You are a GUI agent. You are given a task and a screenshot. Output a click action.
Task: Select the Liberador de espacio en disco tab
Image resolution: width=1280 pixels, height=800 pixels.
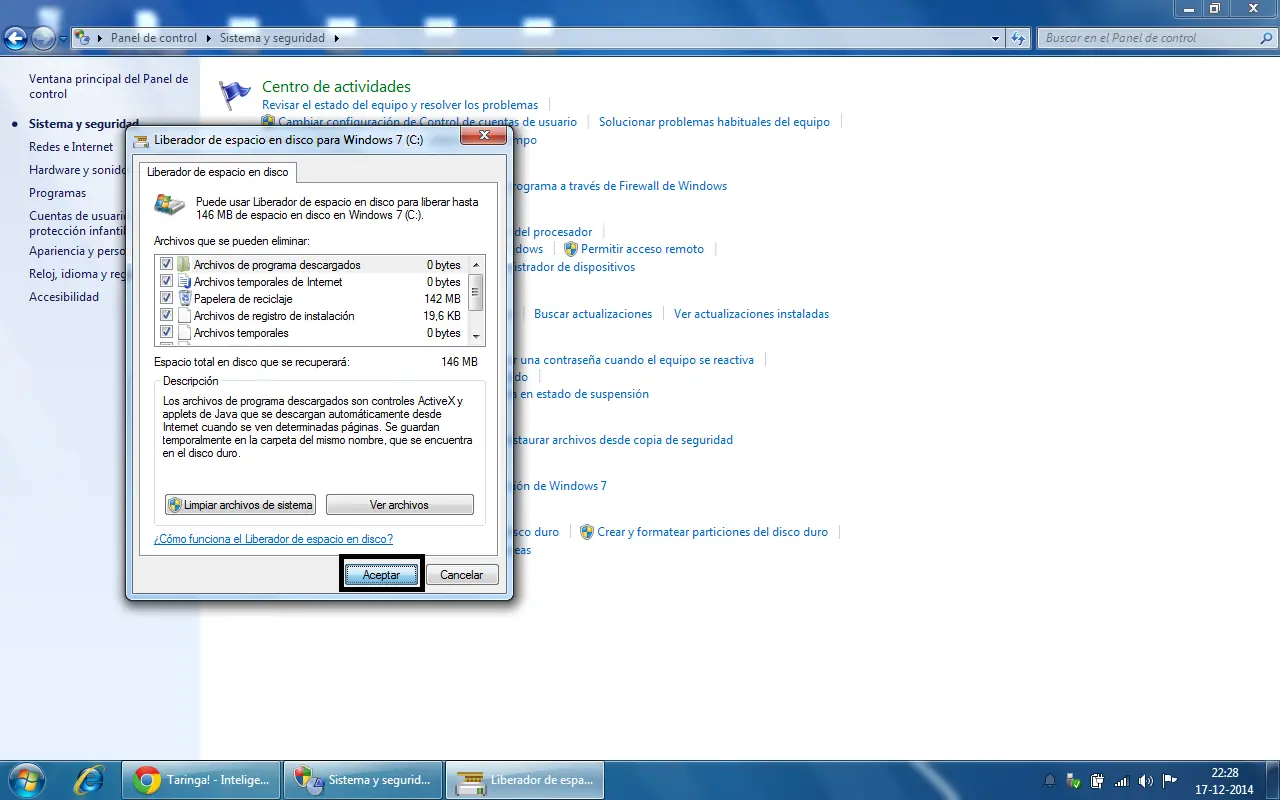218,172
